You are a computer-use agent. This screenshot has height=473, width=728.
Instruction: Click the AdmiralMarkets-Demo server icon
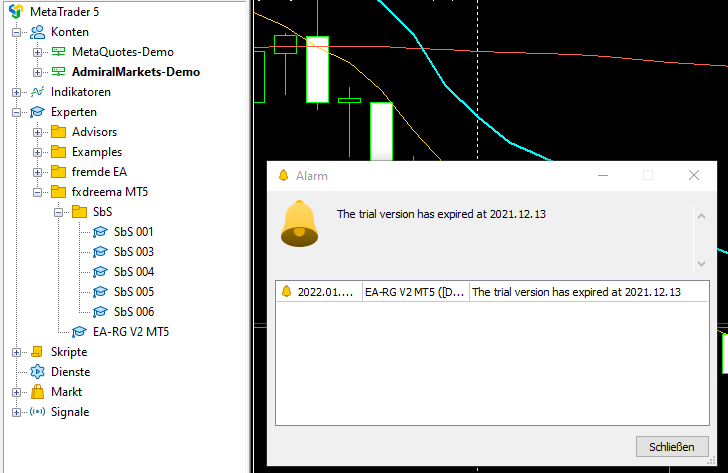pyautogui.click(x=58, y=71)
